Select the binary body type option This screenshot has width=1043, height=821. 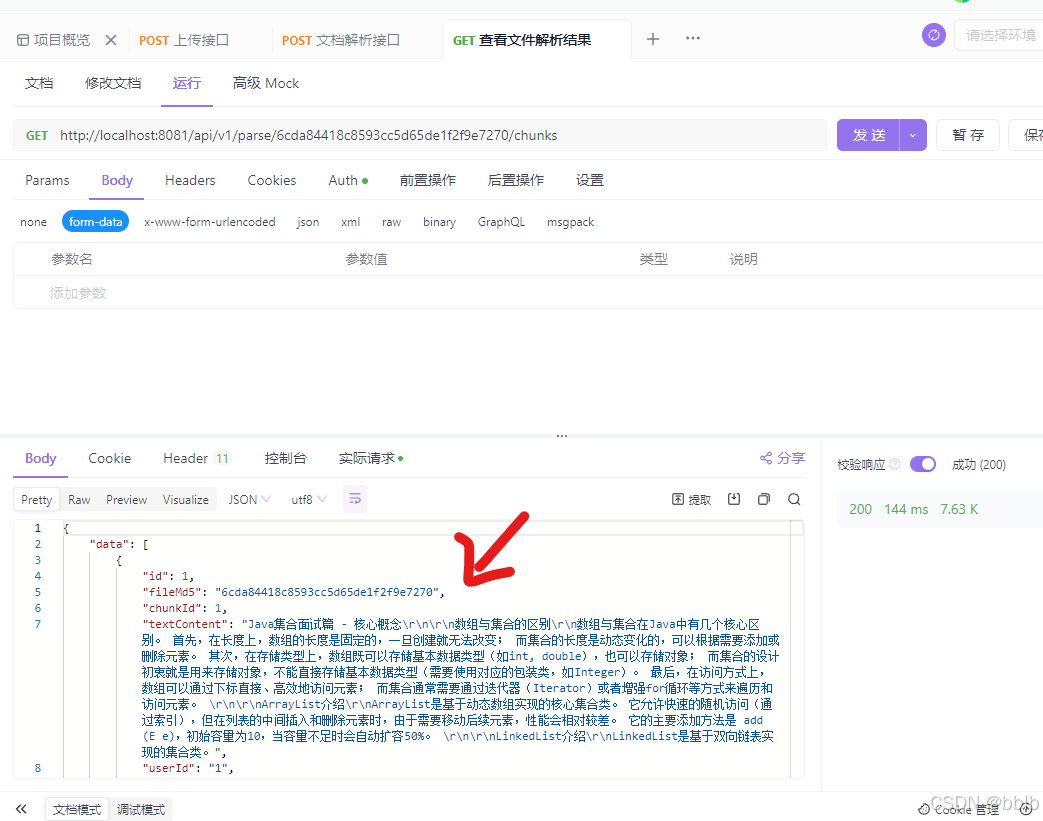click(439, 221)
